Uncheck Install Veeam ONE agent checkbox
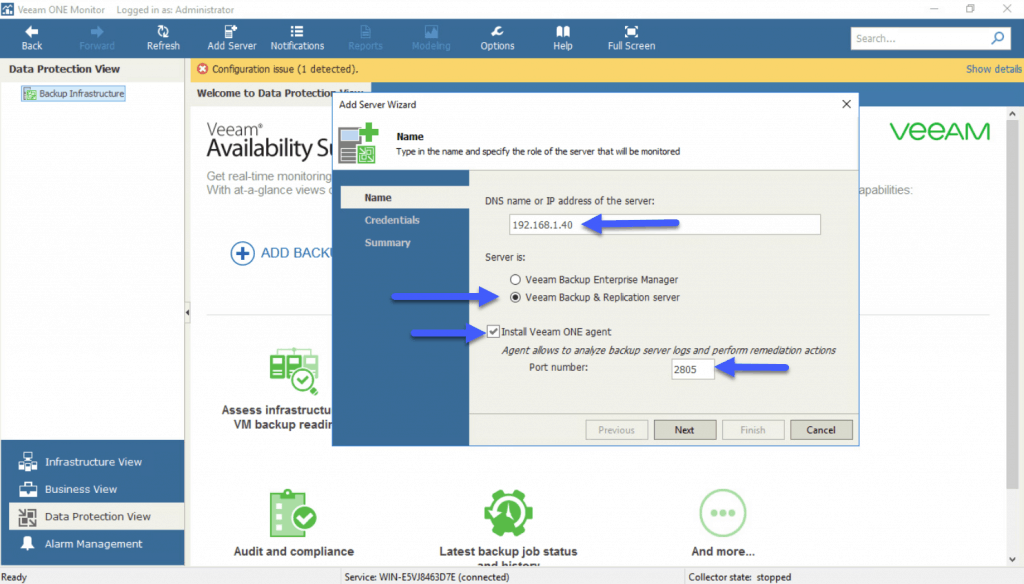Image resolution: width=1024 pixels, height=584 pixels. [494, 332]
